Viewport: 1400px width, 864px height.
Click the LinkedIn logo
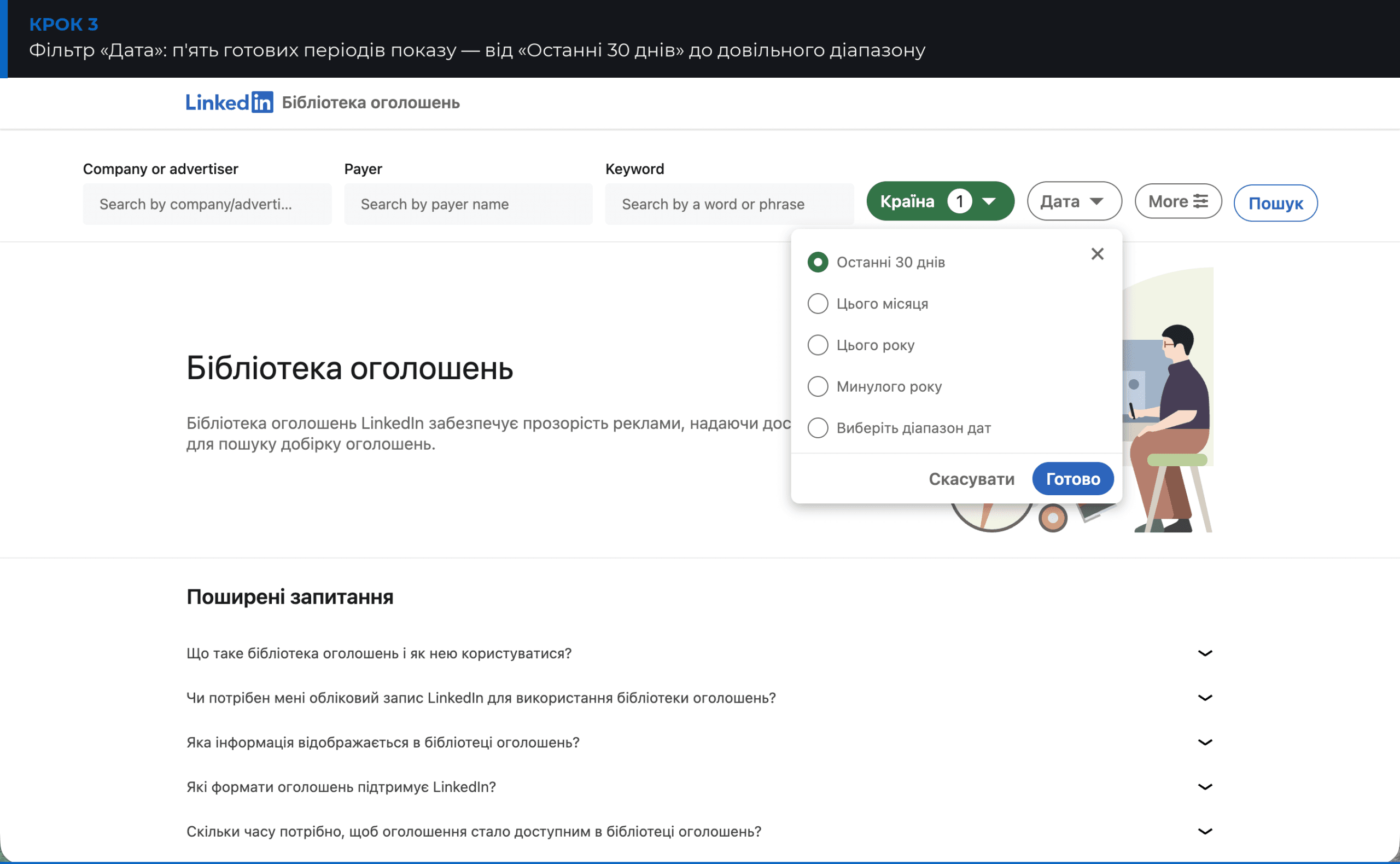229,102
